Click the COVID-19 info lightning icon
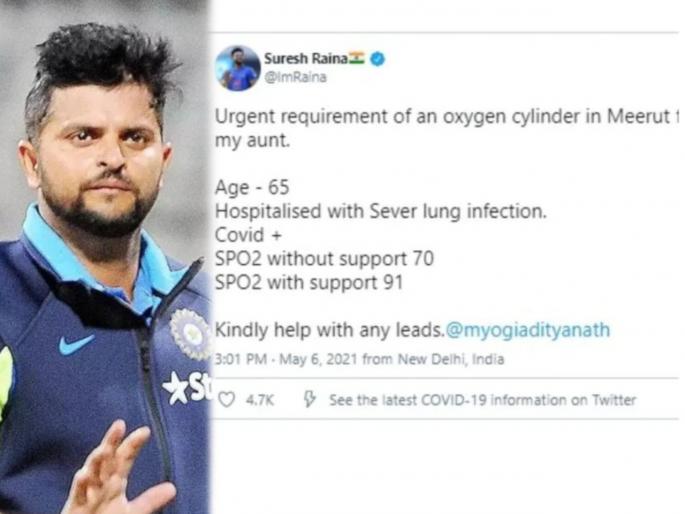 point(309,399)
